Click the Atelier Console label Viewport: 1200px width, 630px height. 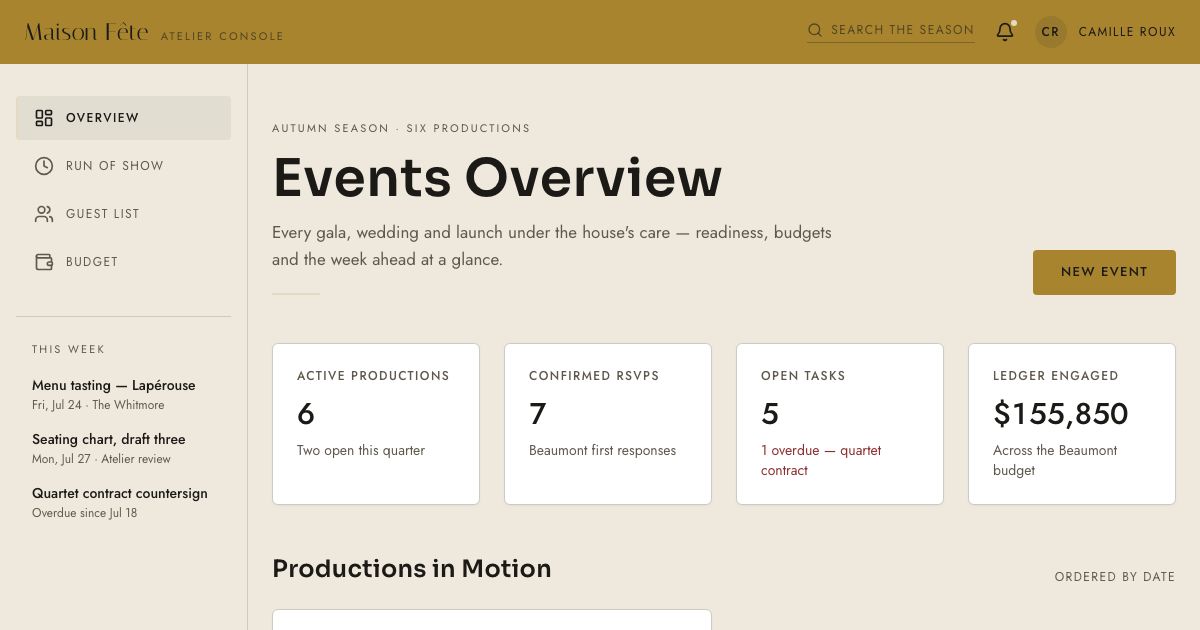222,36
